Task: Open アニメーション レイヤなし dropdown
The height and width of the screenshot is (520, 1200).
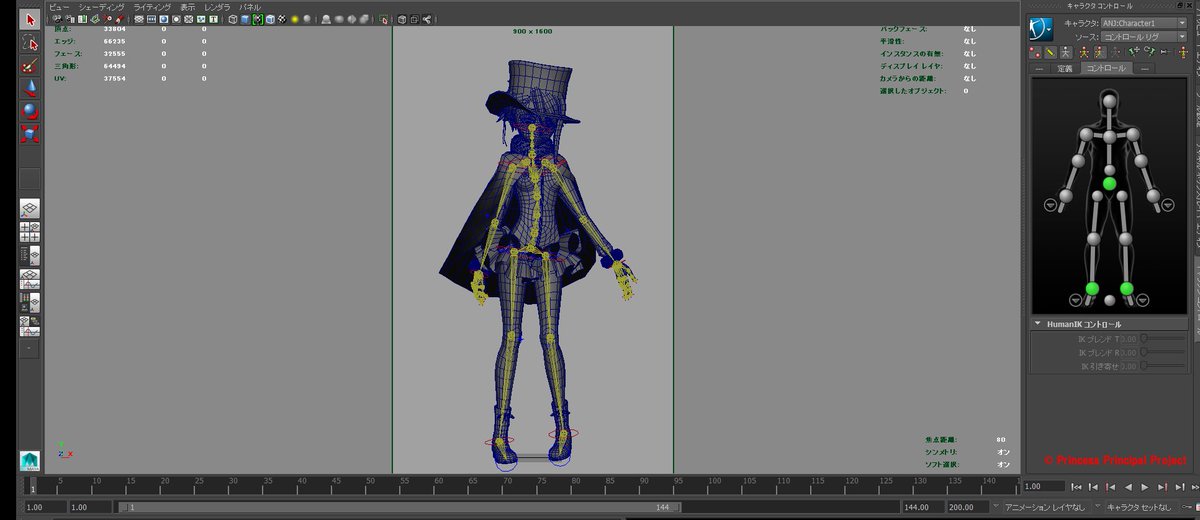Action: 1051,507
